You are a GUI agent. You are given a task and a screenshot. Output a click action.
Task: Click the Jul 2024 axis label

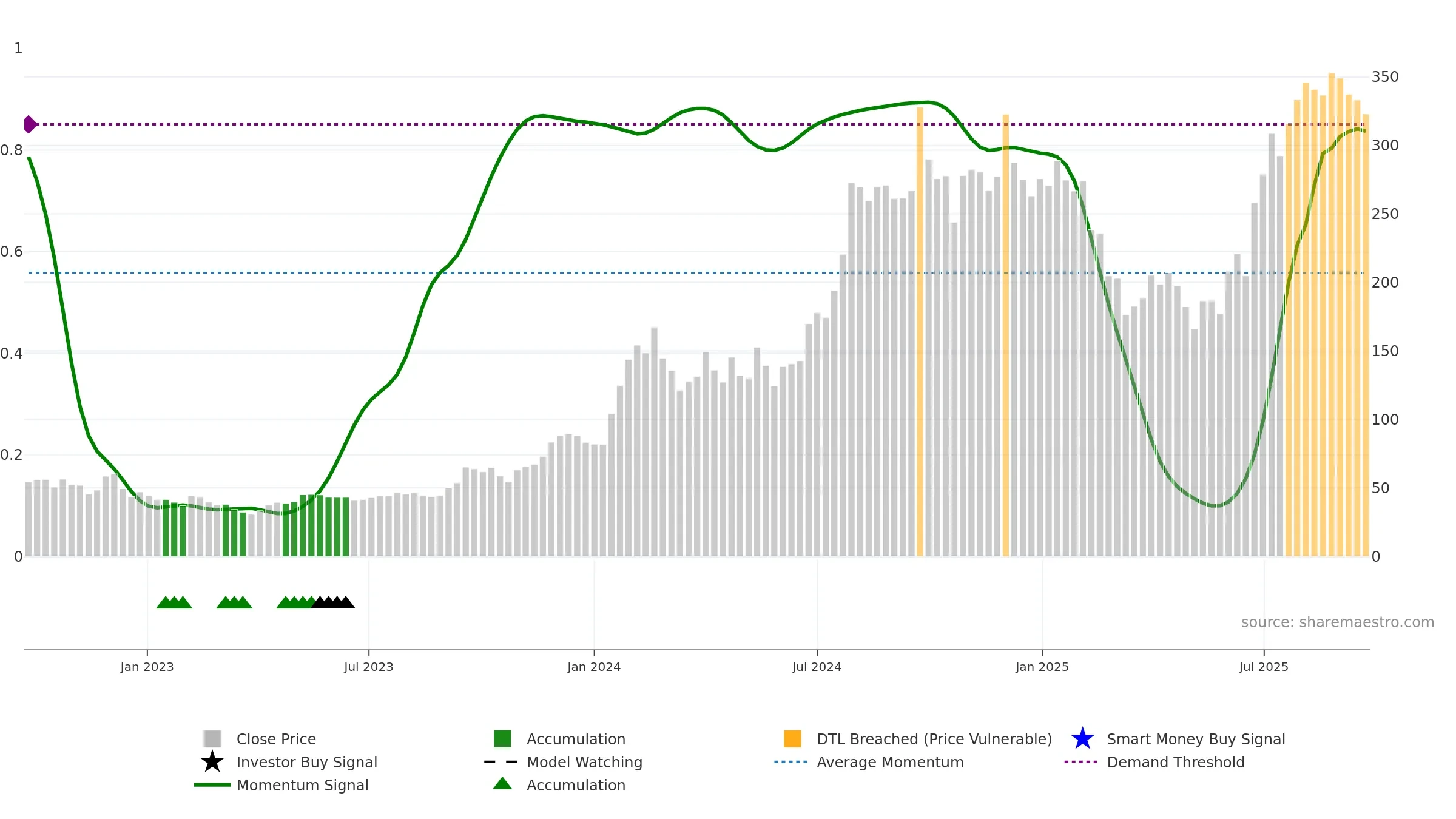pyautogui.click(x=817, y=667)
